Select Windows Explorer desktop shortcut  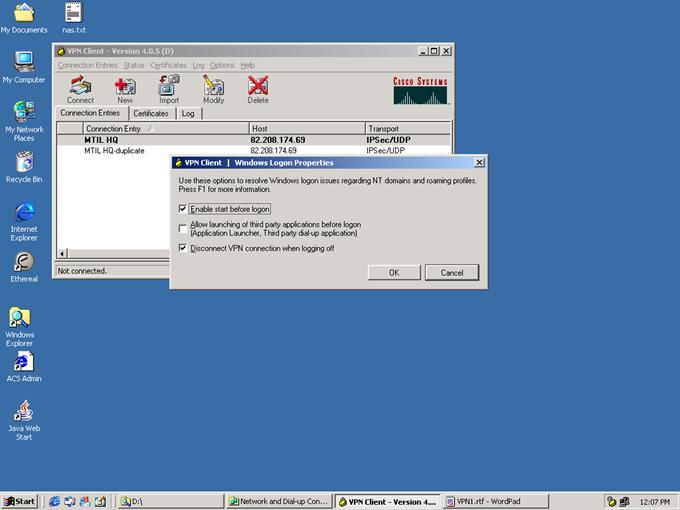point(20,327)
